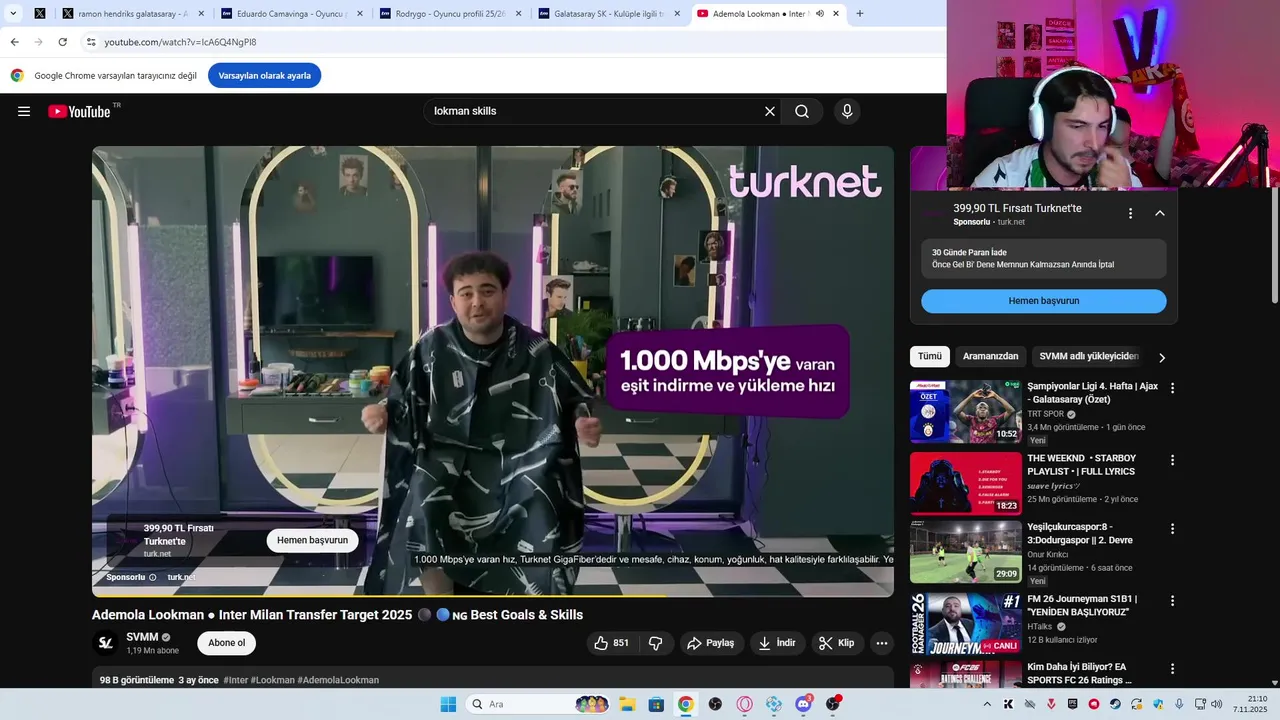Clear the 'lokman skills' search text

(x=770, y=111)
